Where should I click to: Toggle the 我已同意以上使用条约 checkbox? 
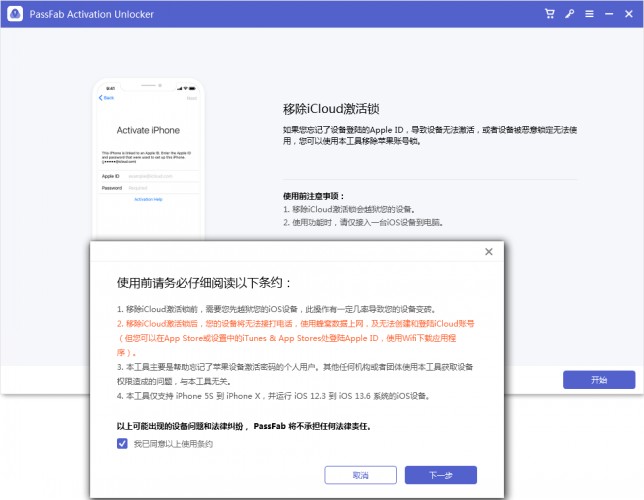click(122, 443)
